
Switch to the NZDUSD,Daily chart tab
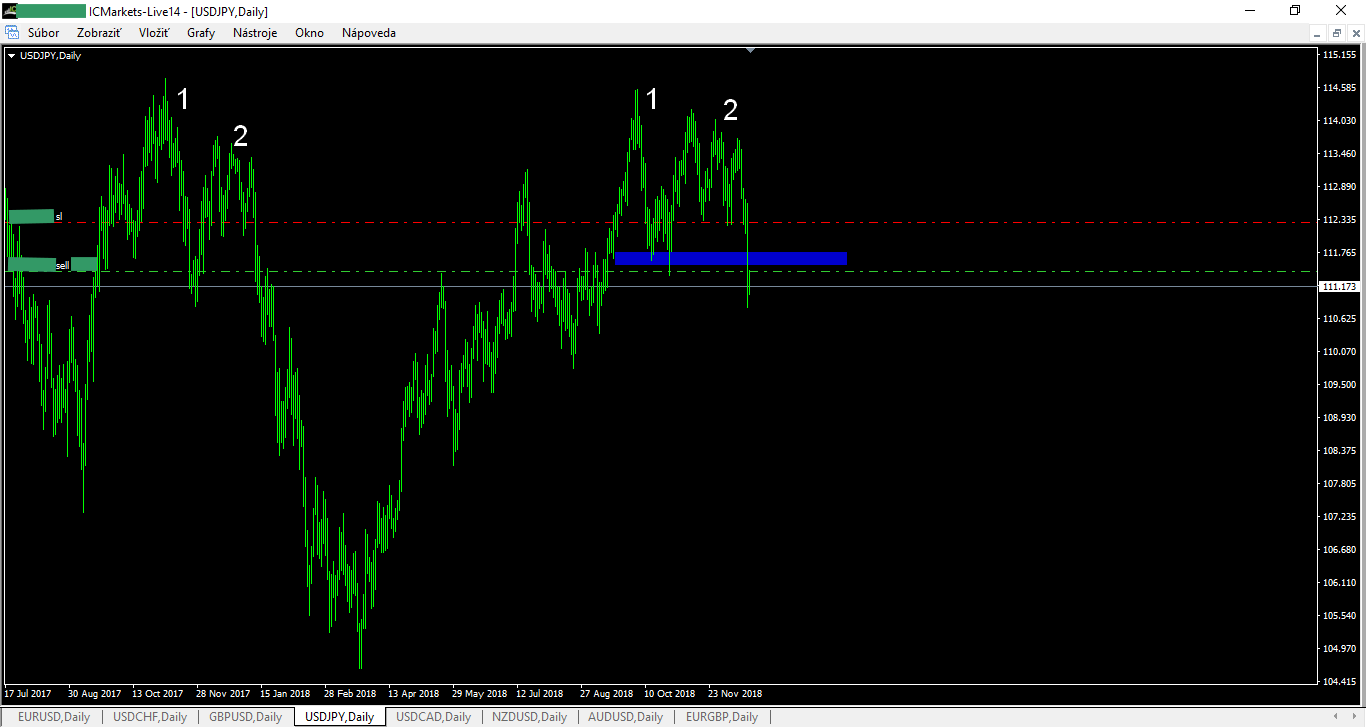pyautogui.click(x=530, y=717)
